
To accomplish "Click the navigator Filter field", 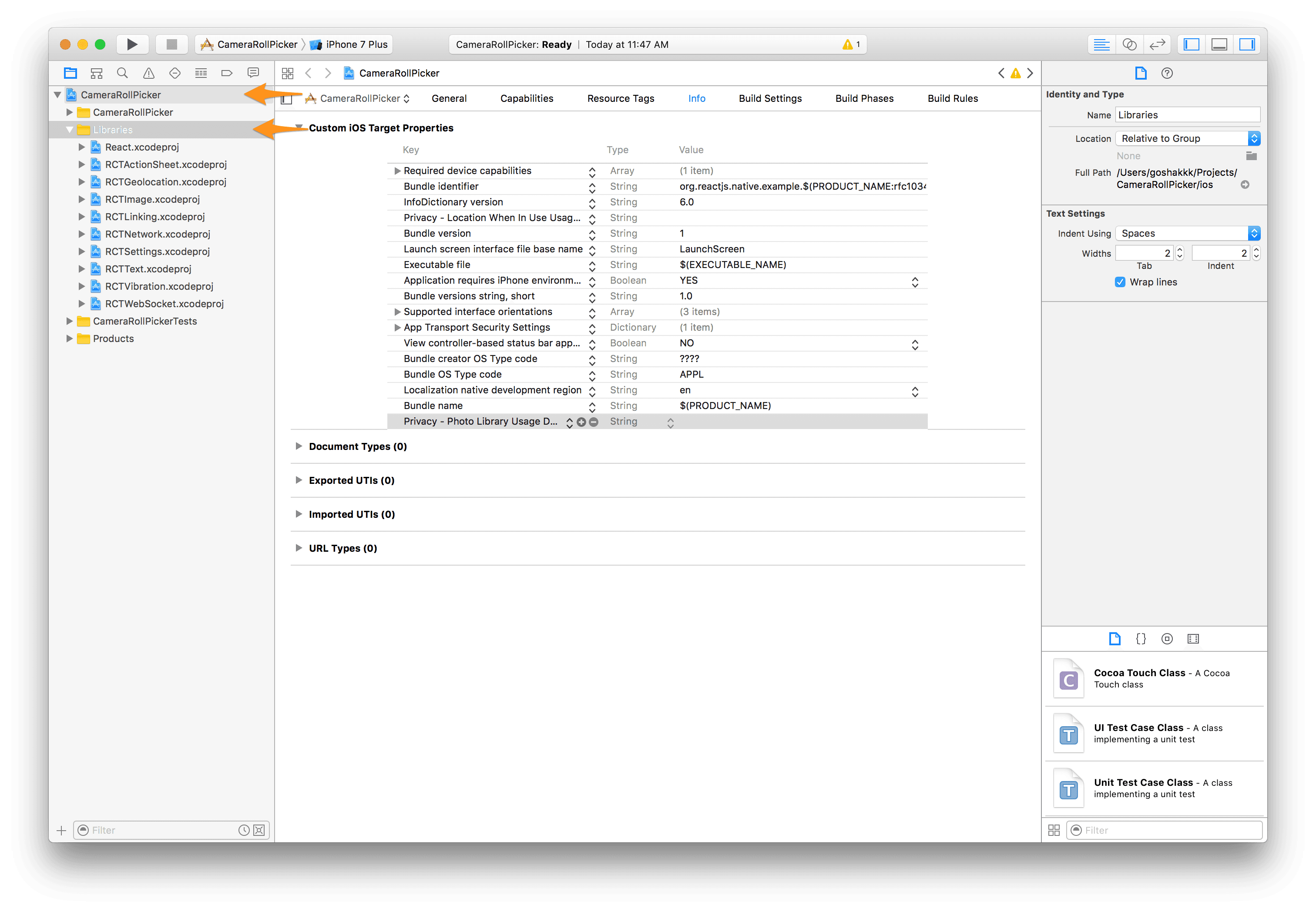I will [171, 830].
